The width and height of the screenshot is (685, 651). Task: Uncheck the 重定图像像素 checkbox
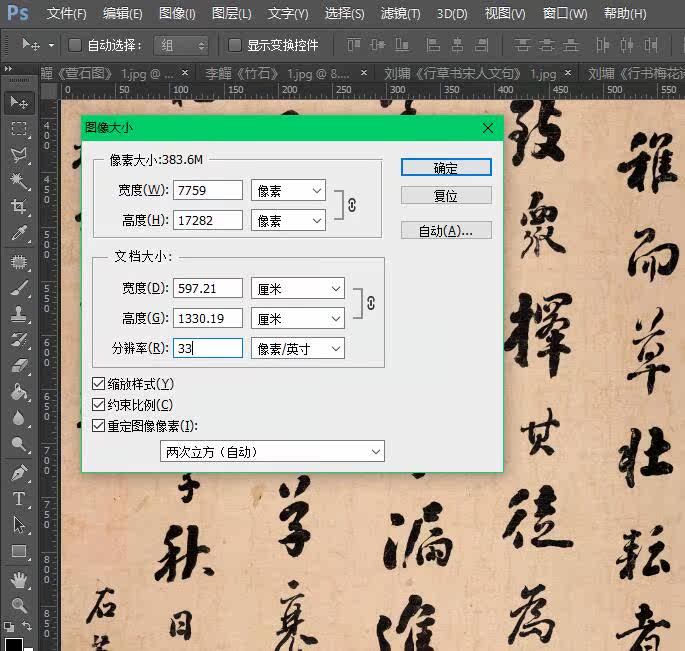pos(98,426)
